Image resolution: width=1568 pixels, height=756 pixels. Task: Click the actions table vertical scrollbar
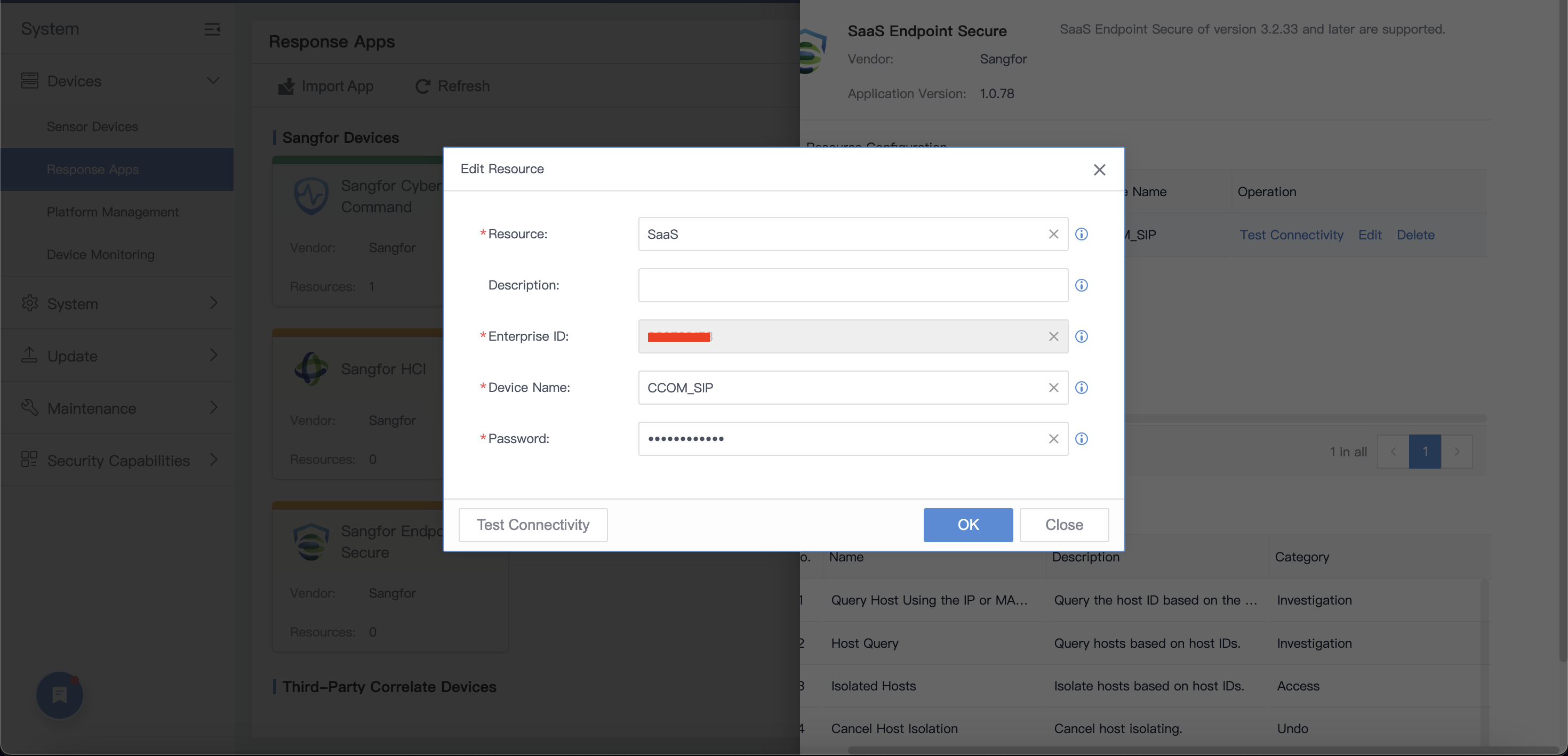click(1485, 662)
